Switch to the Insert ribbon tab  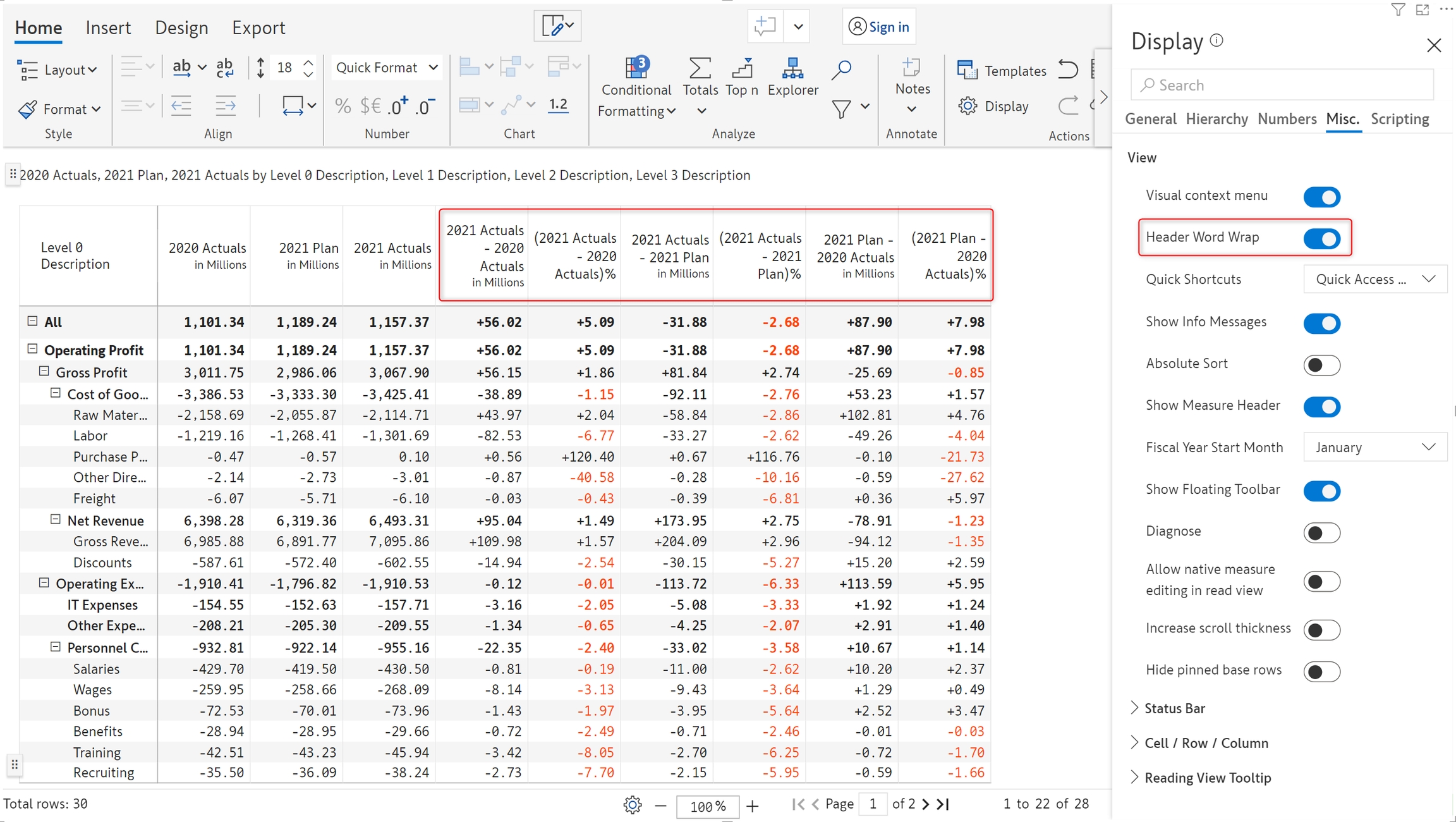pyautogui.click(x=108, y=28)
